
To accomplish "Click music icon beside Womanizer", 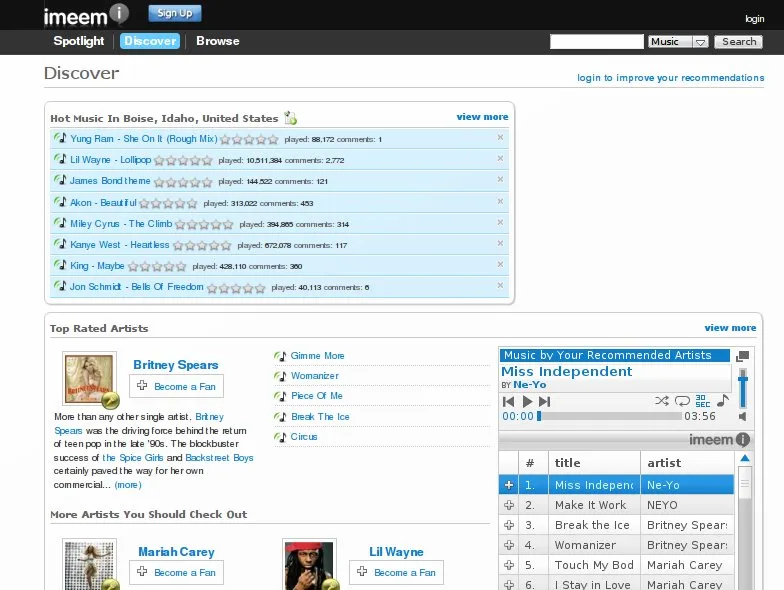I will point(280,376).
